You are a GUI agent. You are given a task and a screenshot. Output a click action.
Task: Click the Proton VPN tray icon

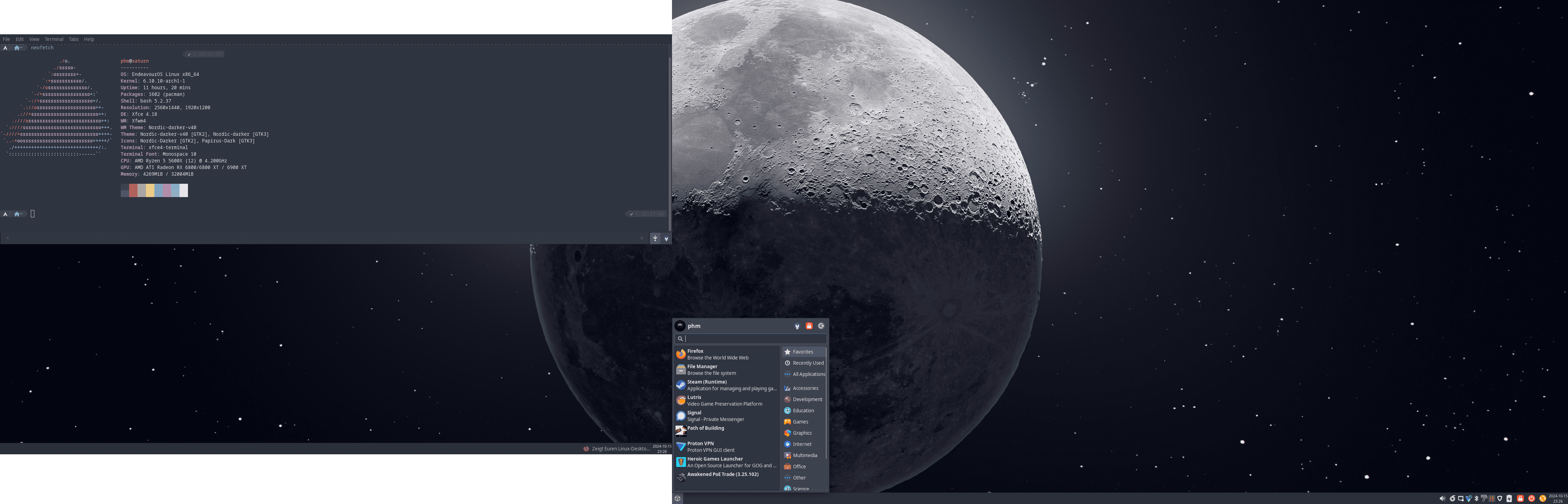tap(1469, 498)
